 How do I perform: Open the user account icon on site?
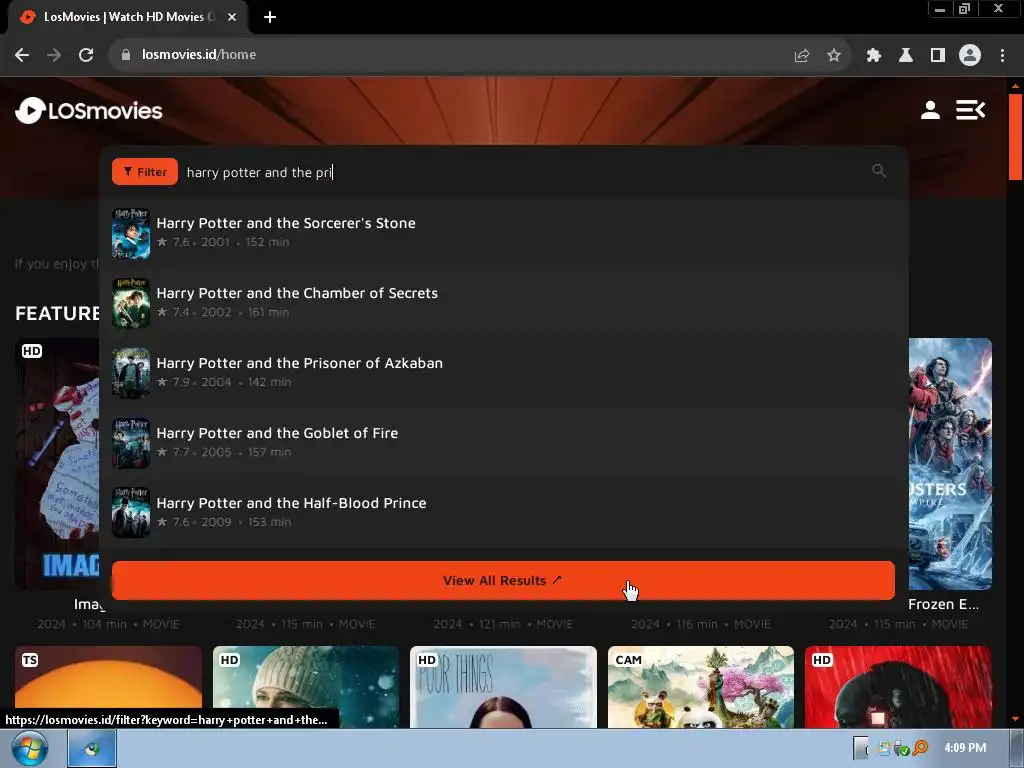[x=930, y=110]
